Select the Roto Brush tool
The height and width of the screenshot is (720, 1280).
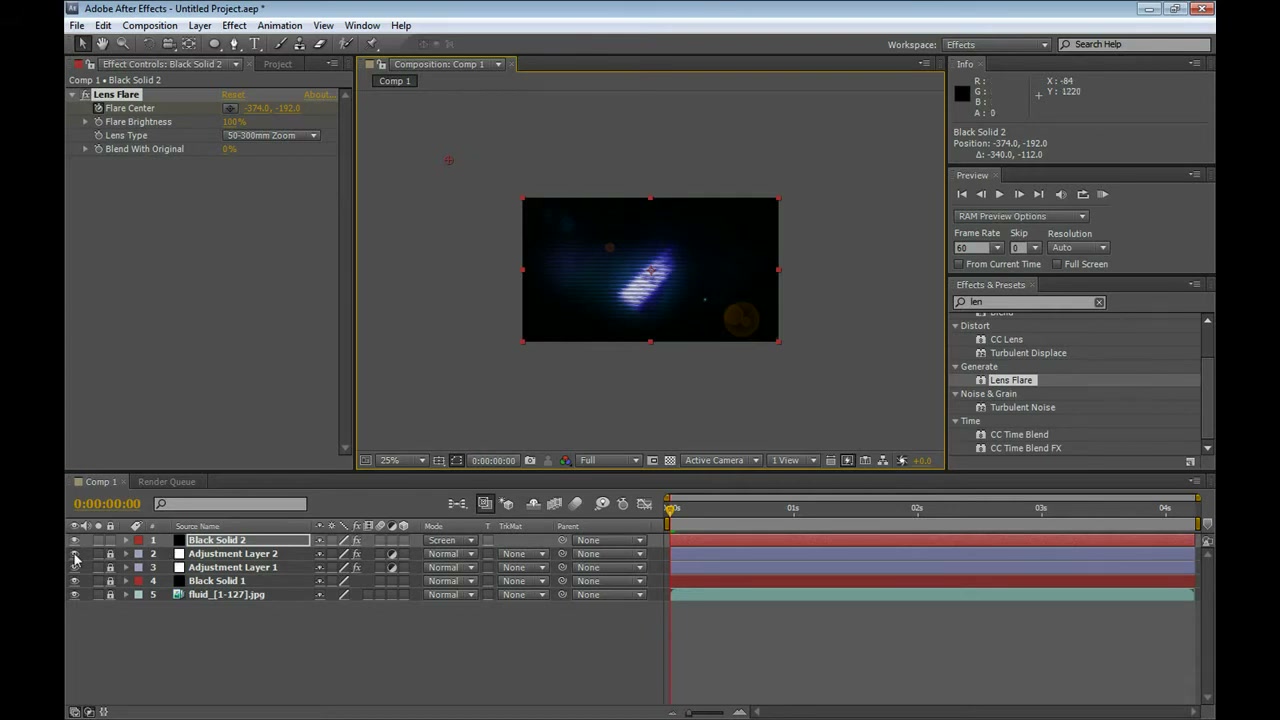point(346,44)
